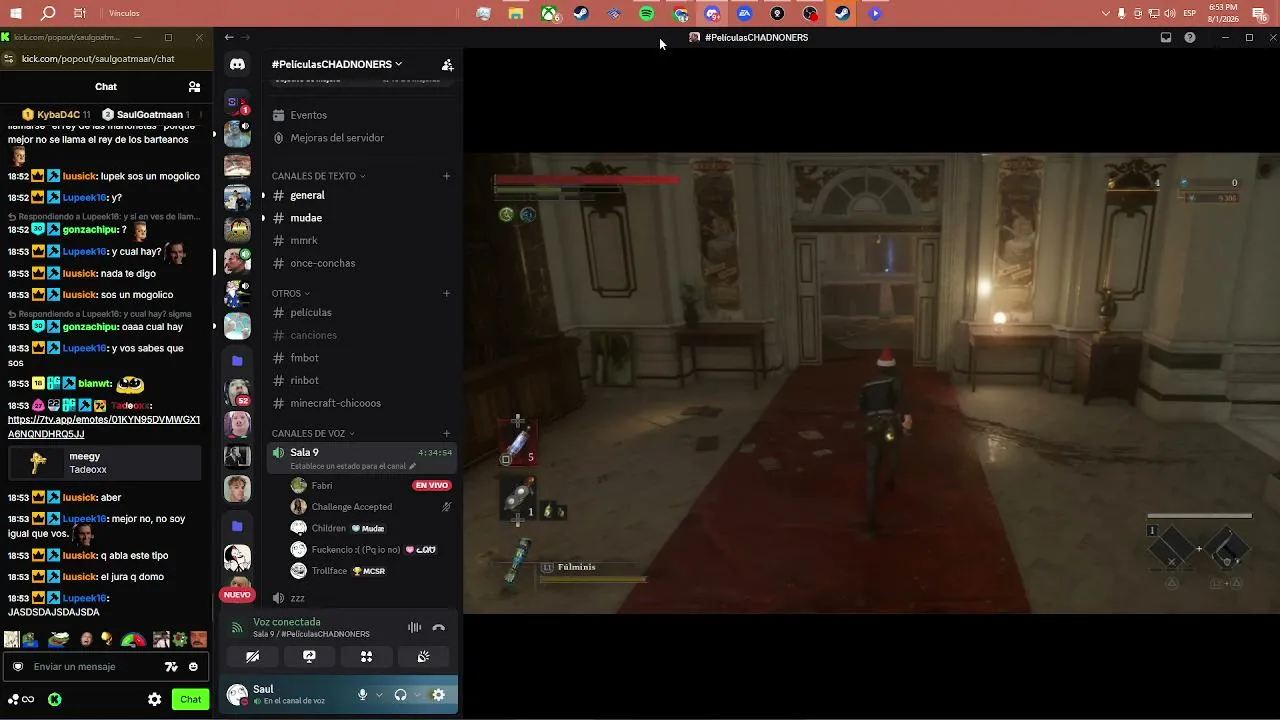Open headphone output options arrow
The image size is (1280, 720).
click(x=417, y=695)
